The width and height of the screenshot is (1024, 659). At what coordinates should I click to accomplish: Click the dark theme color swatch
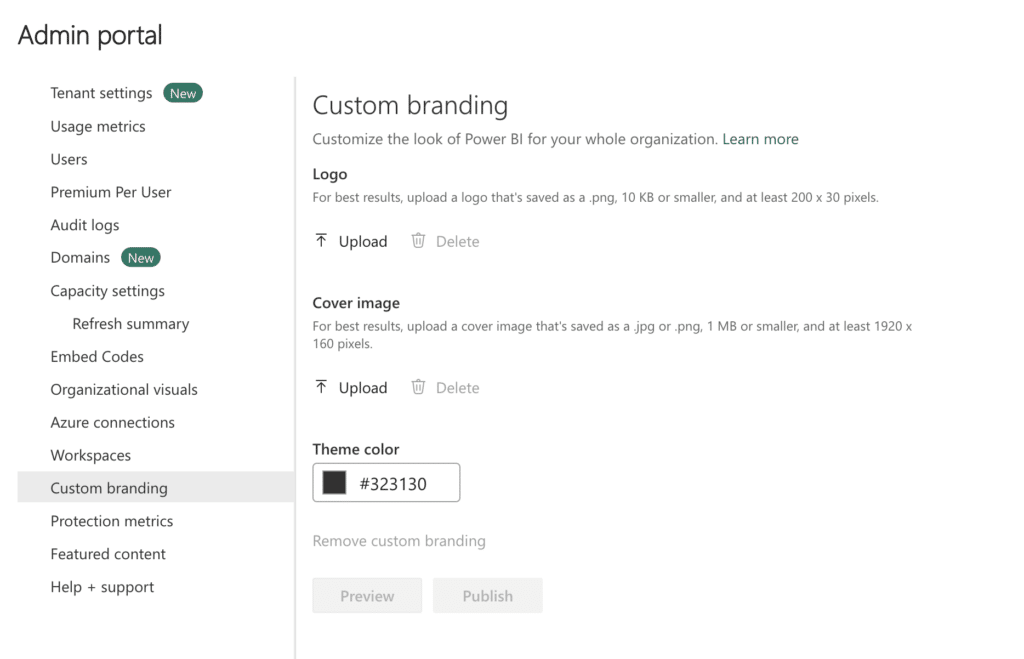tap(334, 483)
